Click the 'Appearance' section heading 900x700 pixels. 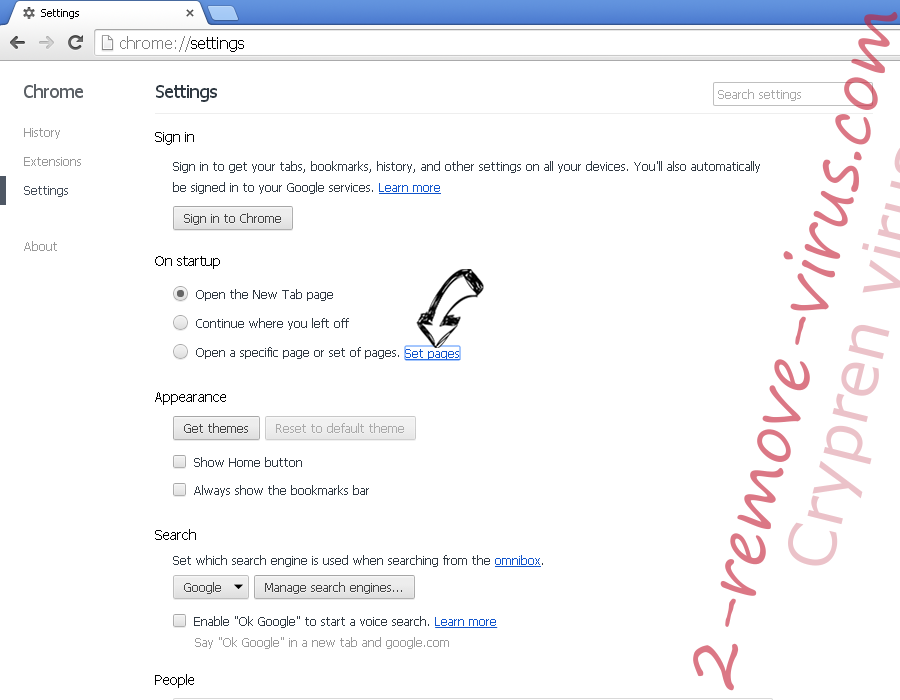[191, 397]
